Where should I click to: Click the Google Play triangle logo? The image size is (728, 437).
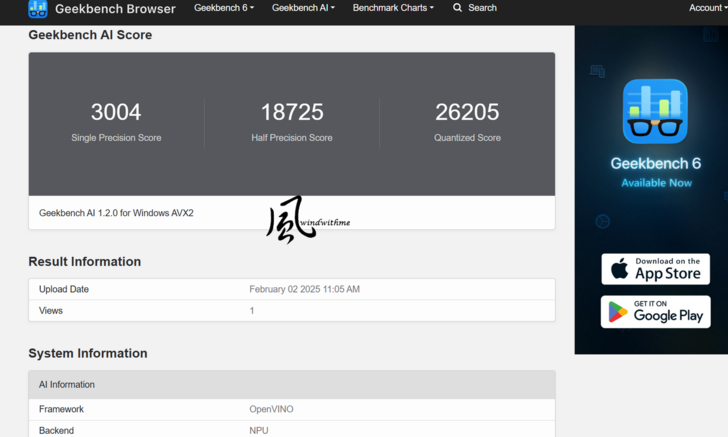pyautogui.click(x=618, y=312)
